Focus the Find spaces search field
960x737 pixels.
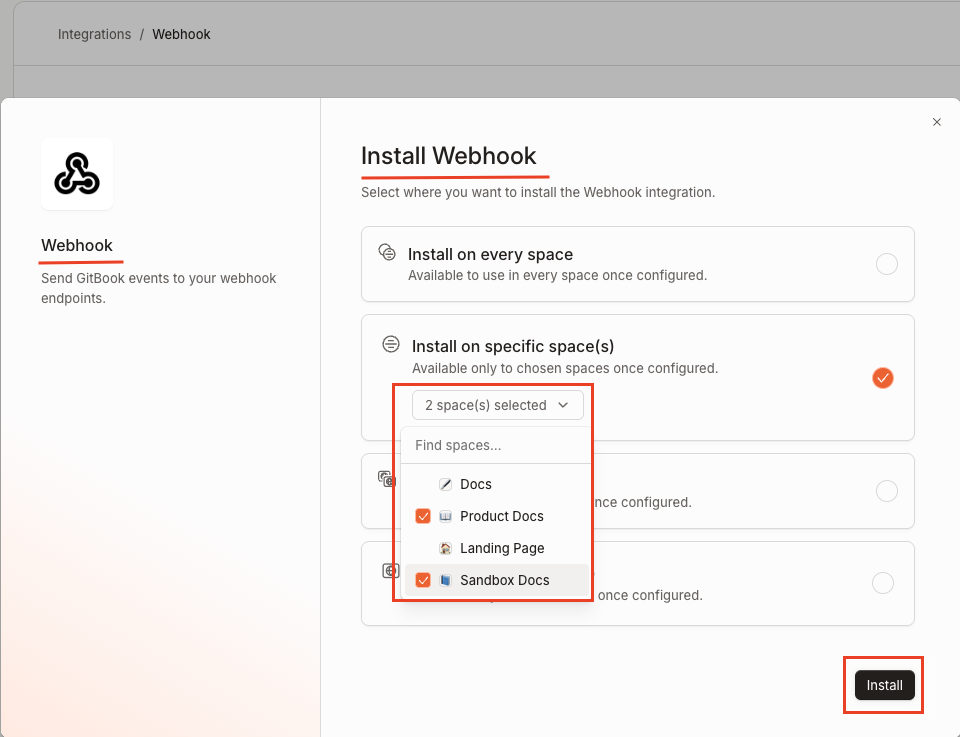pyautogui.click(x=497, y=445)
